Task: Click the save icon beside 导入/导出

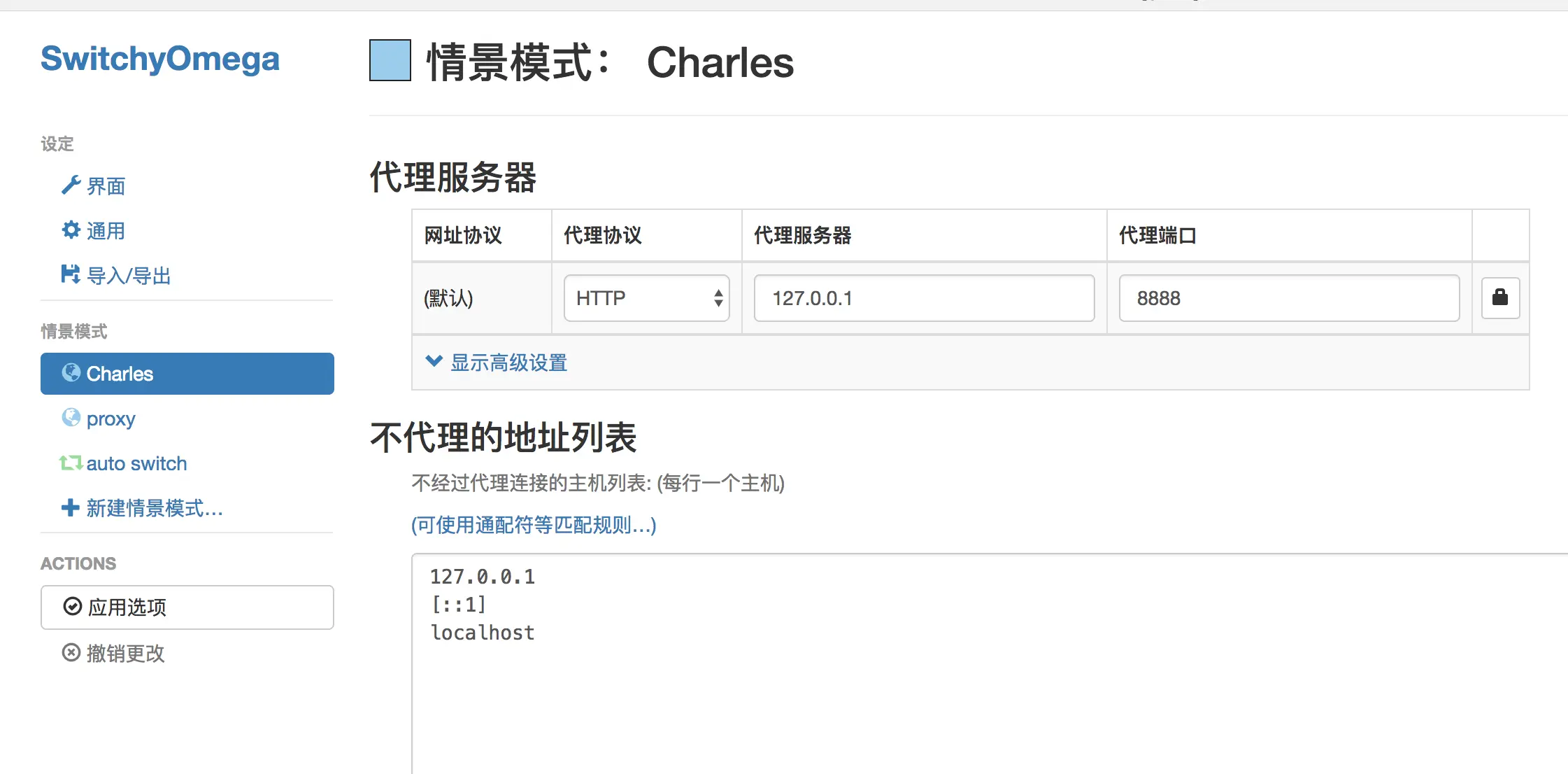Action: click(71, 274)
